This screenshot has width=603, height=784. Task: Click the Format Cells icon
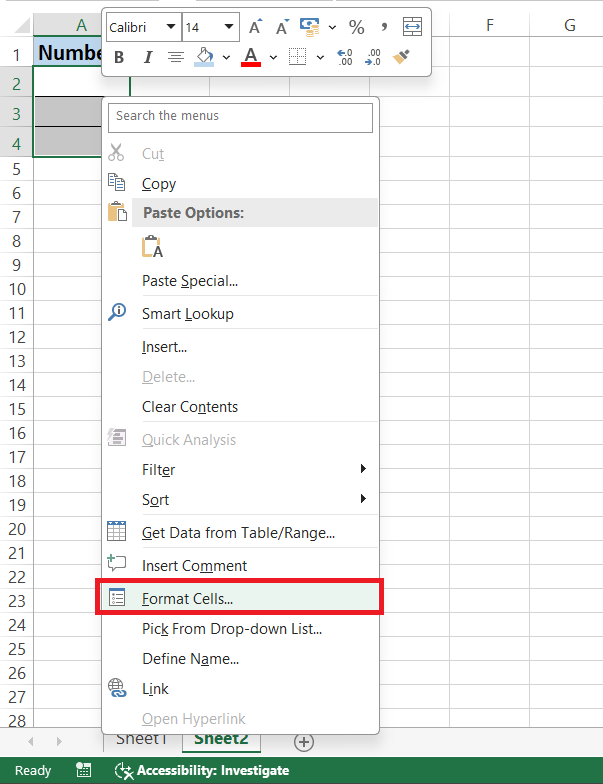[x=117, y=598]
